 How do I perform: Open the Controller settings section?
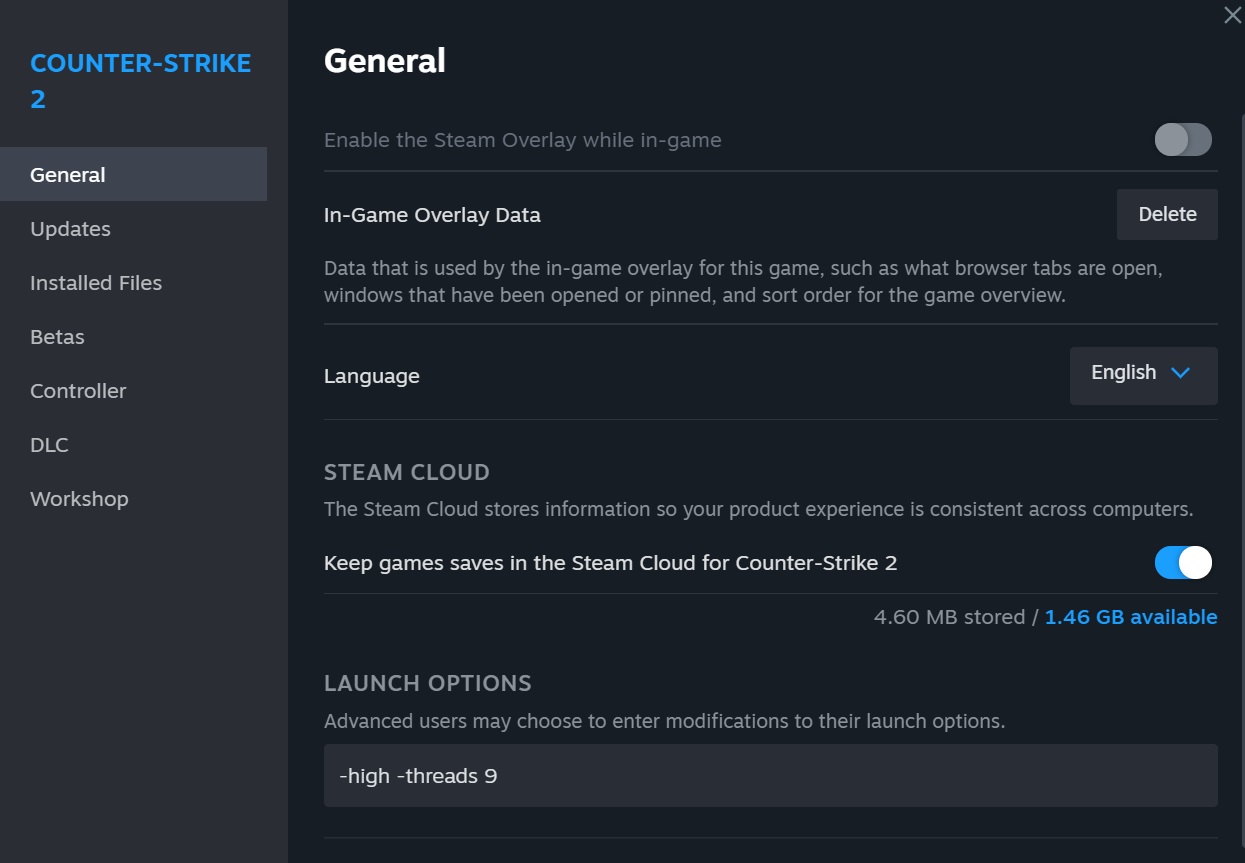coord(78,391)
